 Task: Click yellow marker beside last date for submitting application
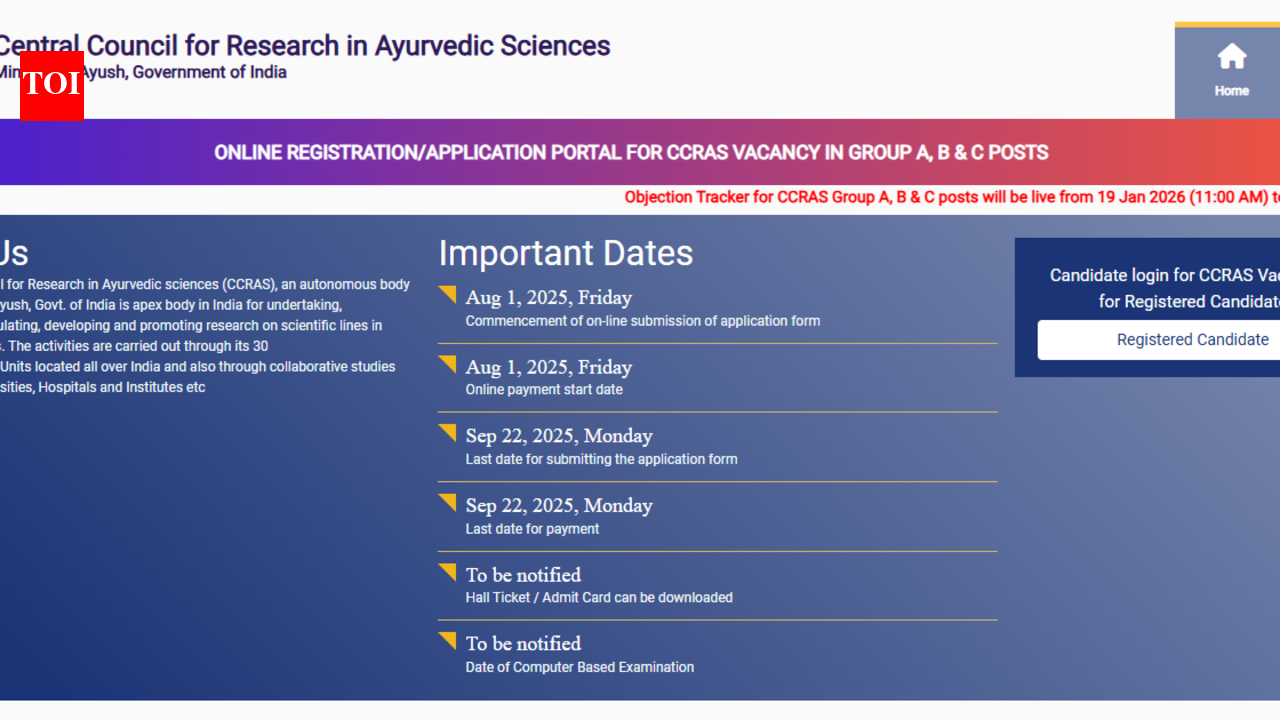[x=448, y=433]
